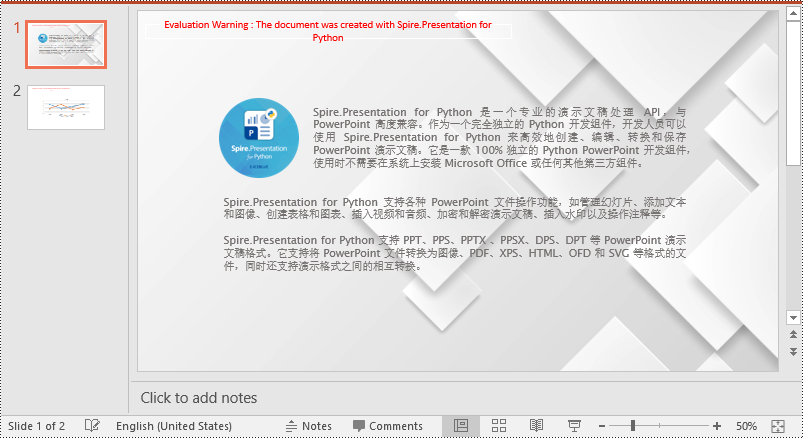Click the zoom in plus button
Viewport: 803px width, 438px height.
(x=716, y=426)
